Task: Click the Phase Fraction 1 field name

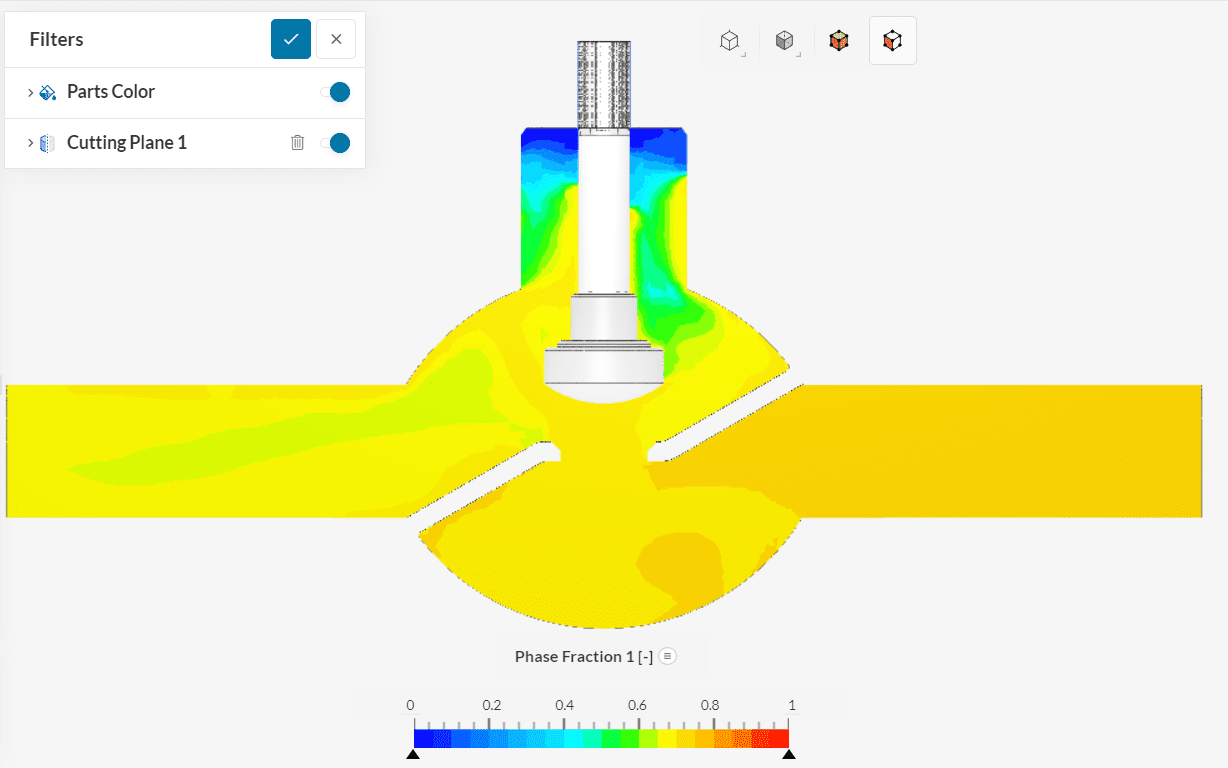Action: (x=583, y=657)
